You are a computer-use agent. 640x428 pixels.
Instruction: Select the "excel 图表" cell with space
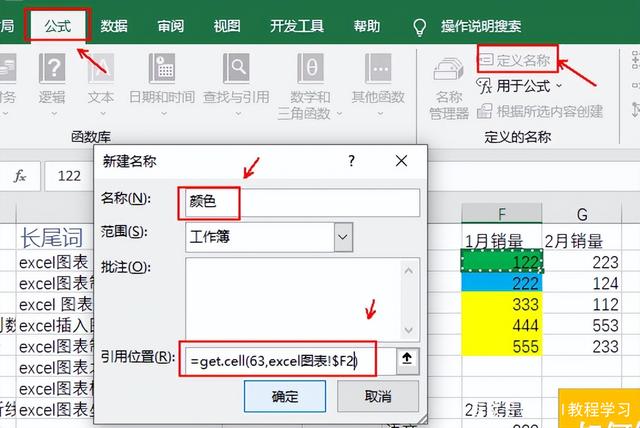pyautogui.click(x=56, y=304)
